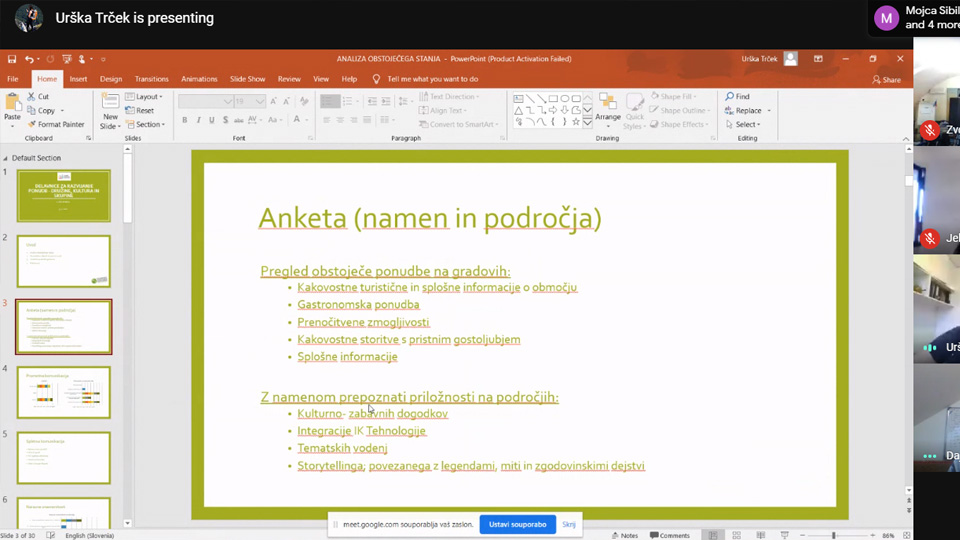
Task: Click the Find magnifier icon
Action: point(731,97)
